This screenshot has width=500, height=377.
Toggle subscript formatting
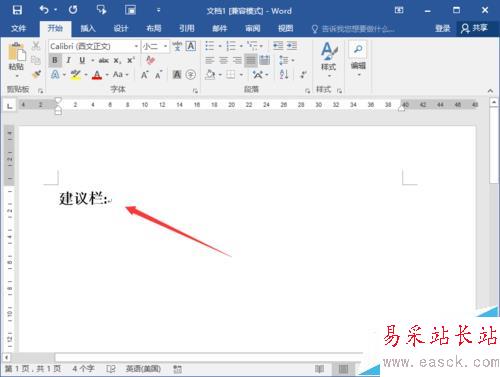(x=117, y=61)
